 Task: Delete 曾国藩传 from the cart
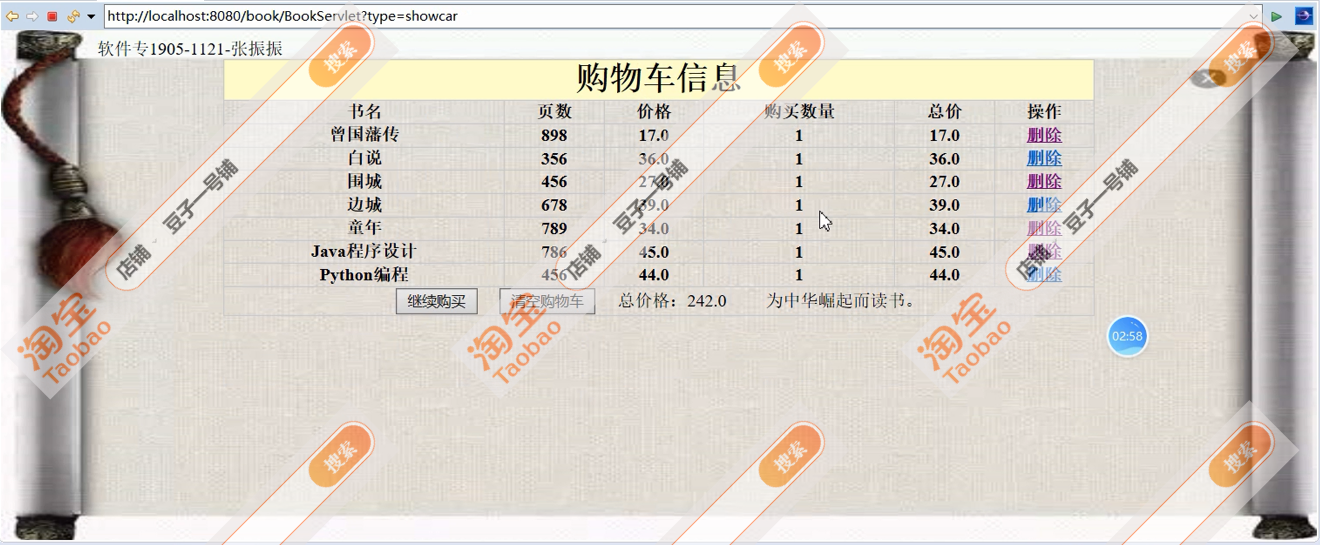(1044, 135)
